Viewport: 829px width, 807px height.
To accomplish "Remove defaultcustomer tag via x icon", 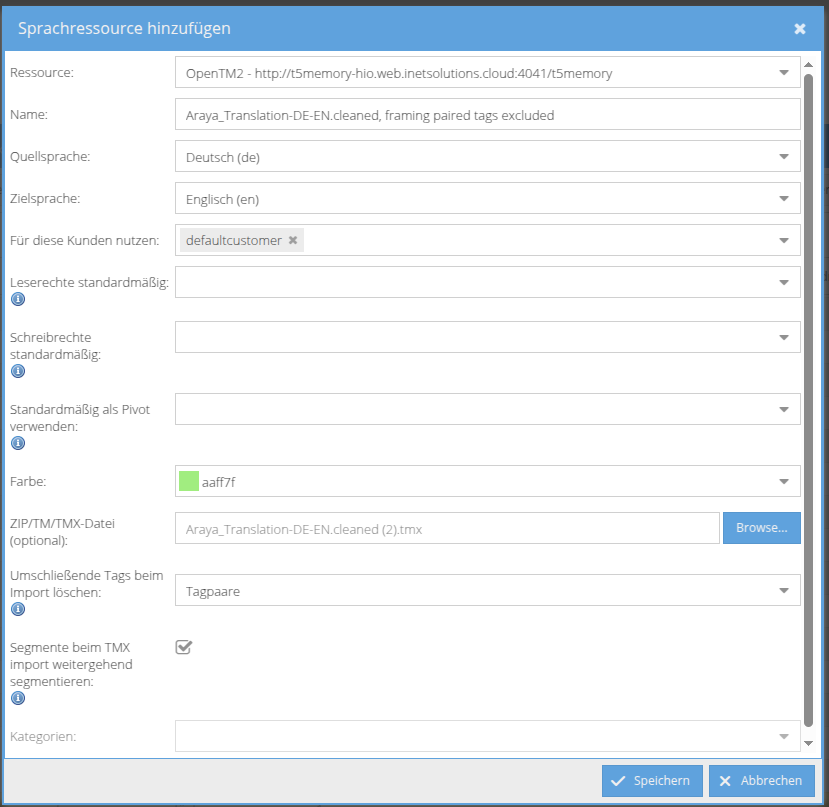I will [293, 240].
